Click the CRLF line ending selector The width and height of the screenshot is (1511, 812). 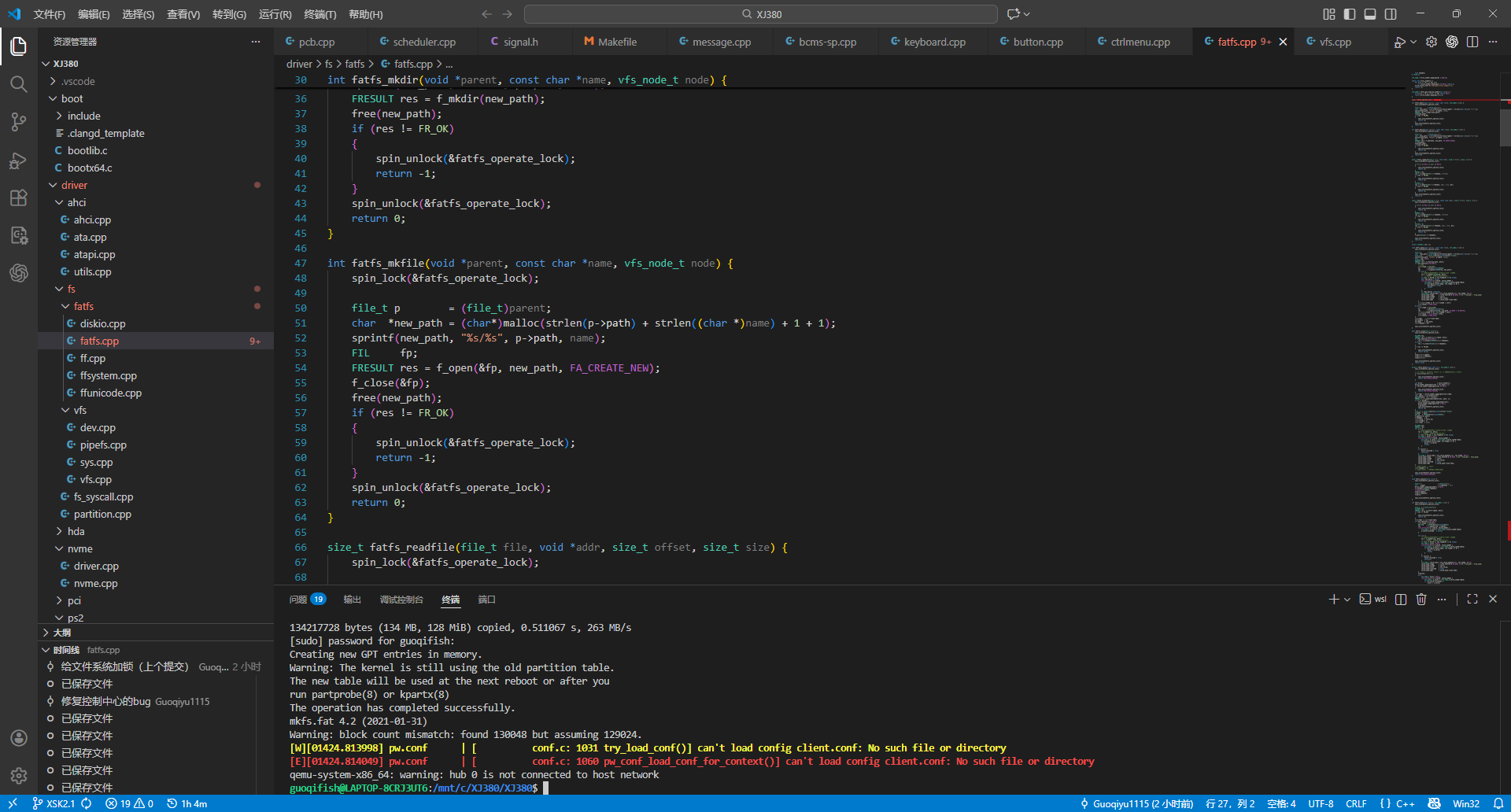1356,803
